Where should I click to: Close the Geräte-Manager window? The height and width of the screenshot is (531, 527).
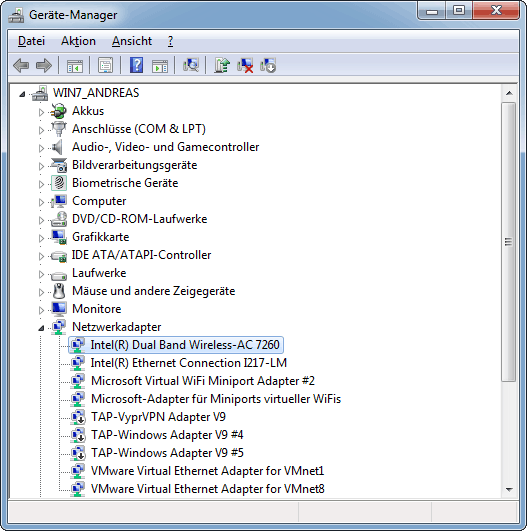coord(496,11)
